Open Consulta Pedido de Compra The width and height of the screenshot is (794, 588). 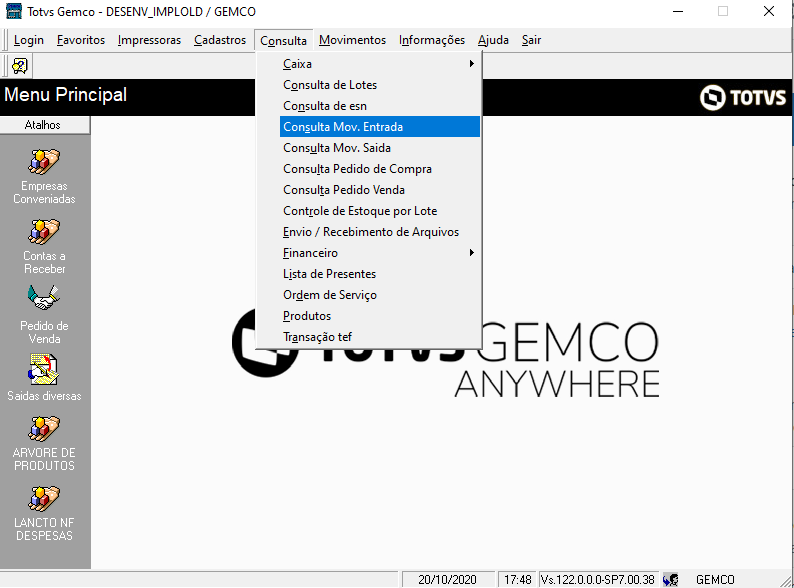[380, 169]
